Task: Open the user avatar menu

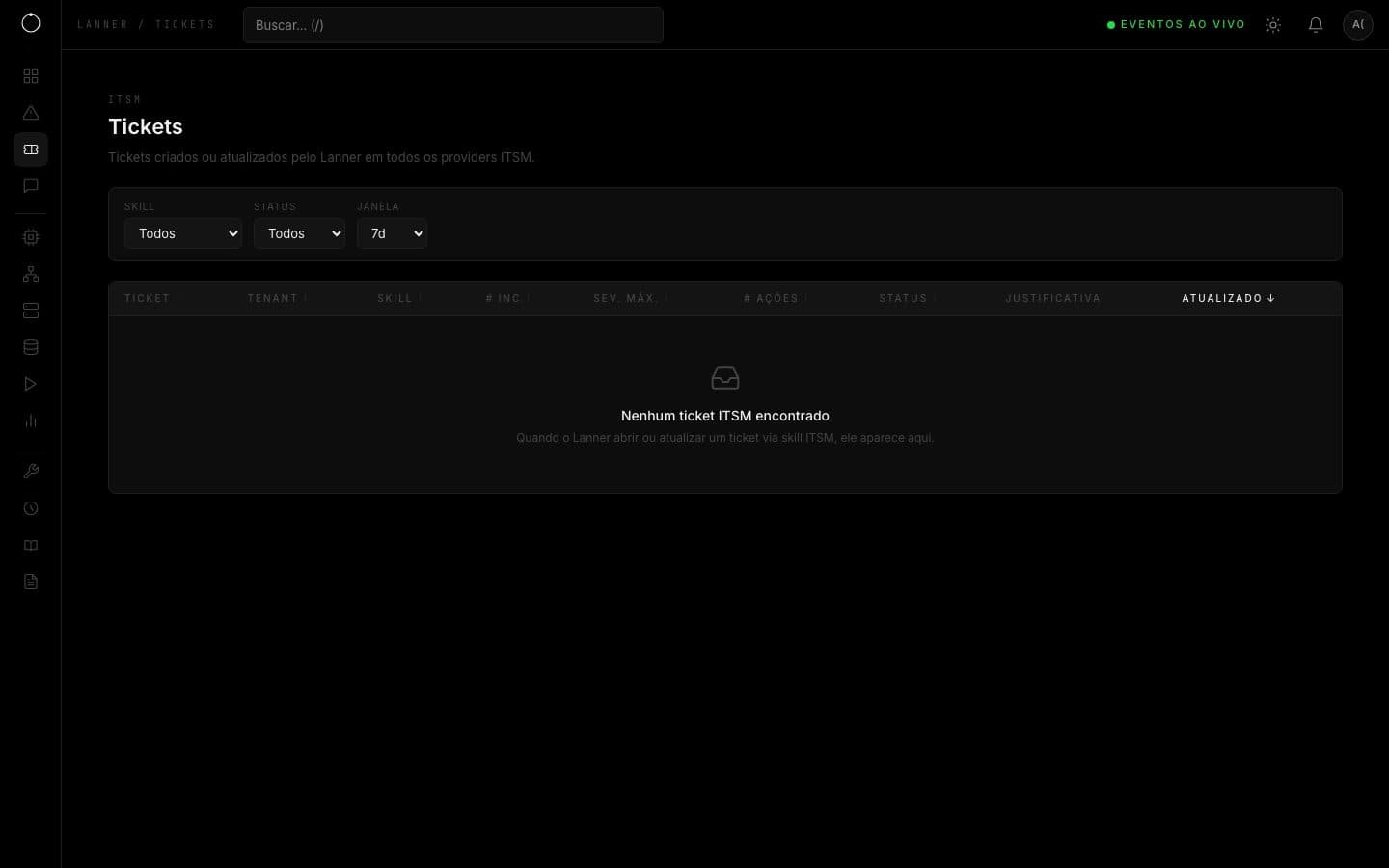Action: click(1358, 25)
